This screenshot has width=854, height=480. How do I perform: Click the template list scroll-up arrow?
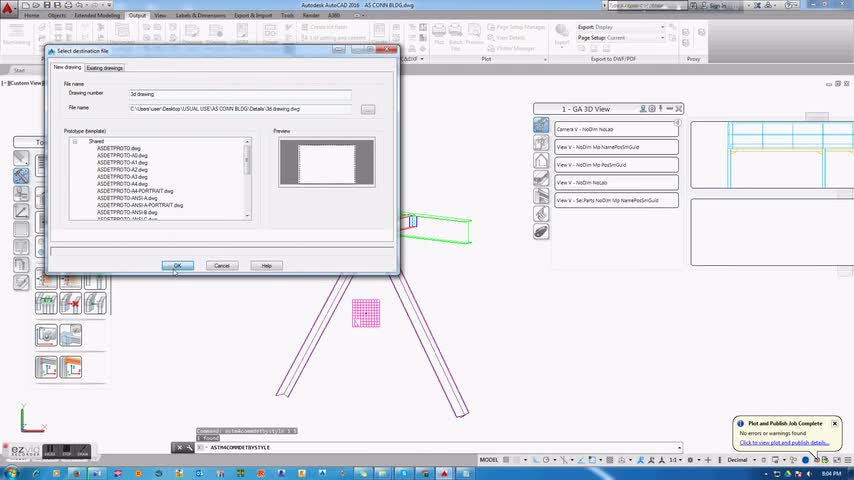point(247,142)
